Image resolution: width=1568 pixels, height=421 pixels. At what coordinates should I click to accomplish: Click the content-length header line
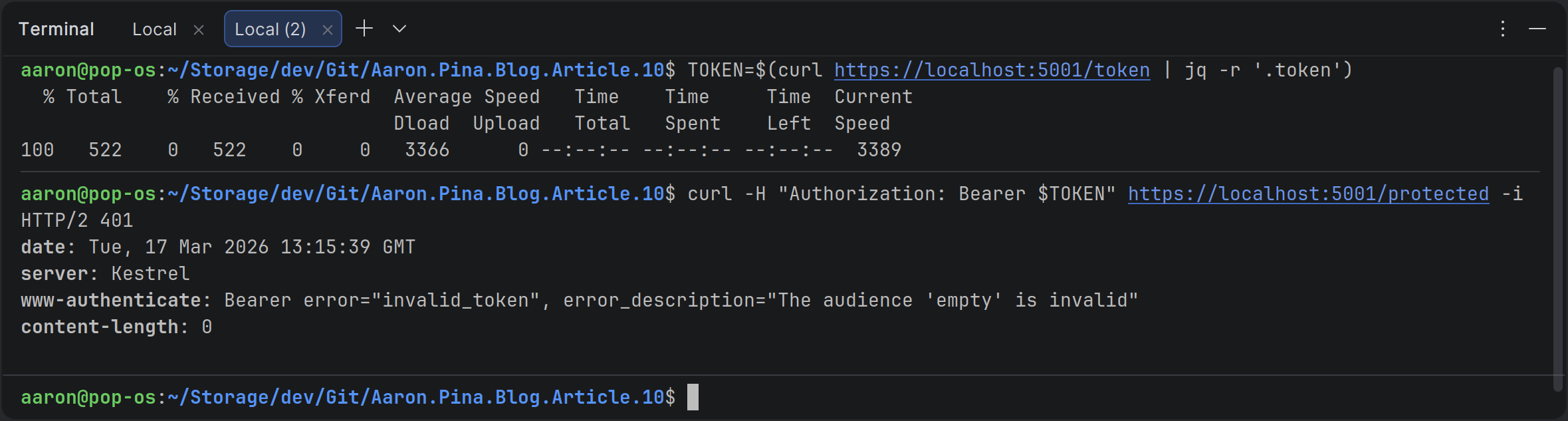116,327
